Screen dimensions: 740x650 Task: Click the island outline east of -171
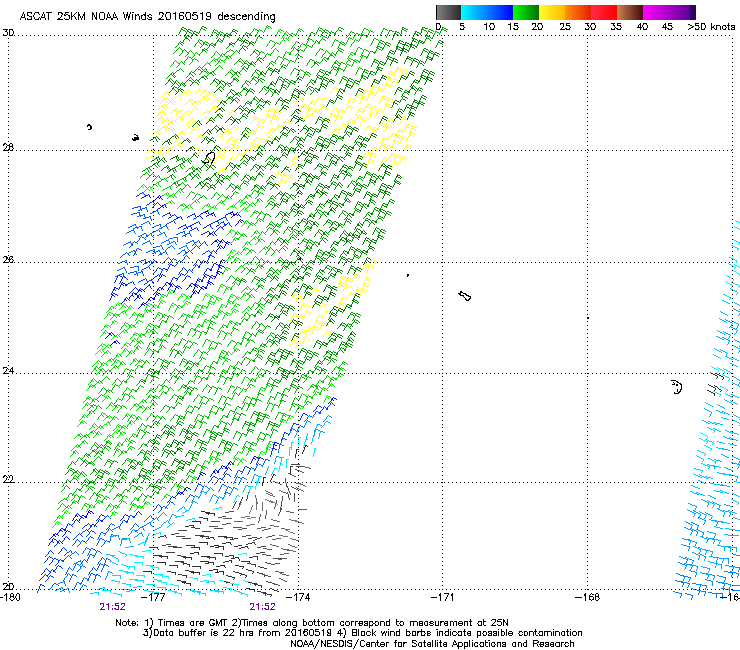(x=465, y=296)
